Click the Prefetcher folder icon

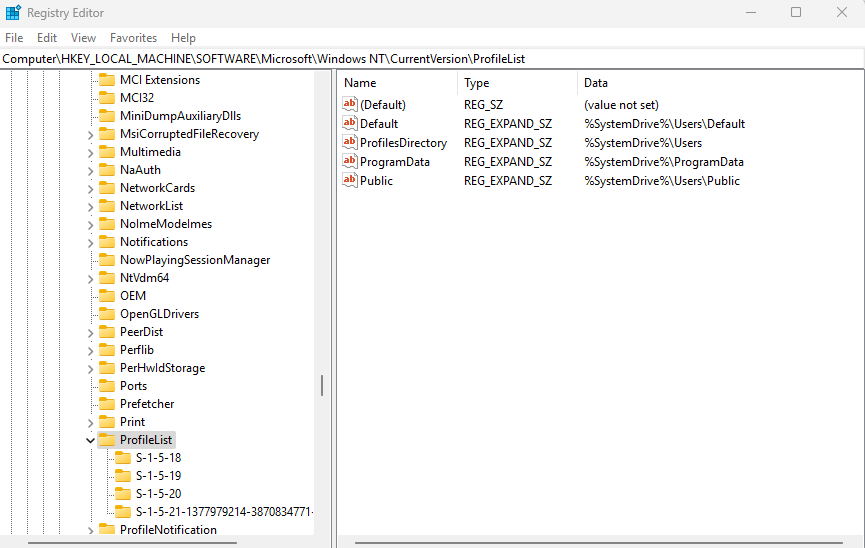(107, 404)
